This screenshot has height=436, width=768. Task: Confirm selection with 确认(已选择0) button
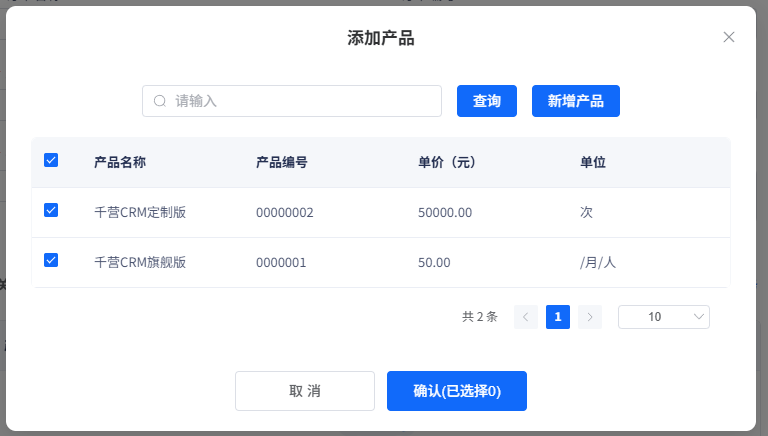pos(457,391)
